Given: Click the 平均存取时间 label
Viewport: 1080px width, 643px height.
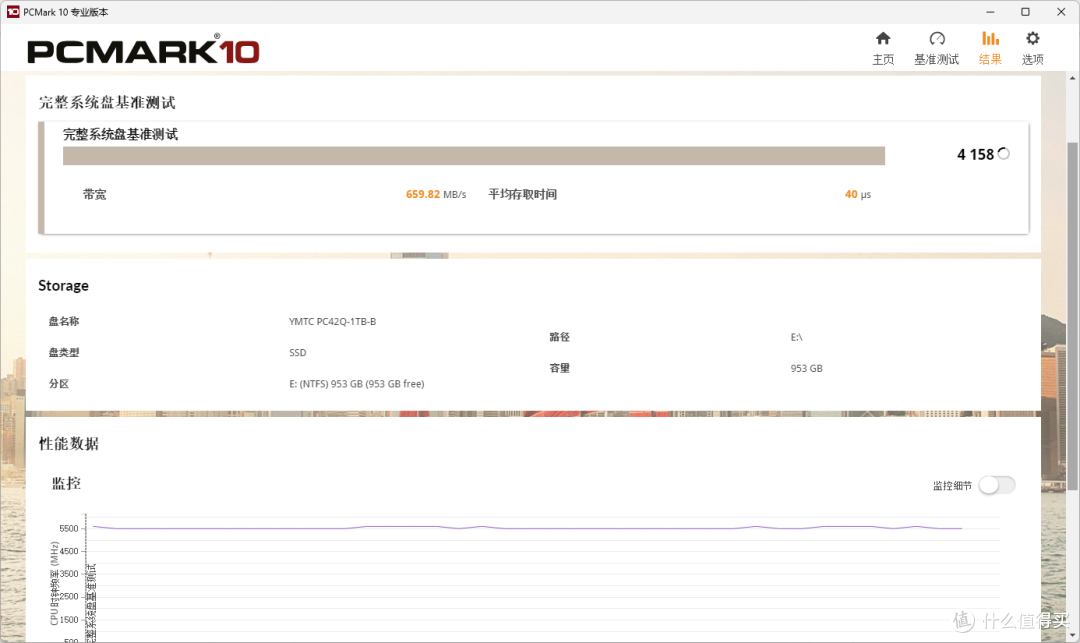Looking at the screenshot, I should pos(522,194).
